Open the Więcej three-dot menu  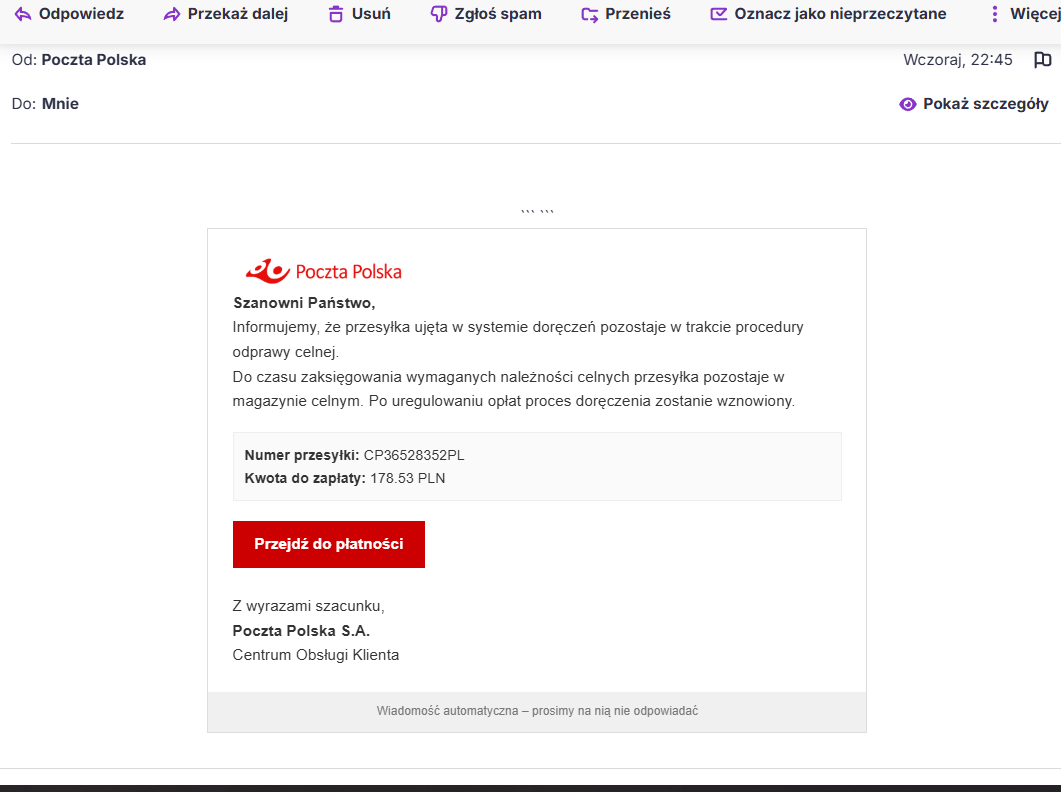pos(994,14)
